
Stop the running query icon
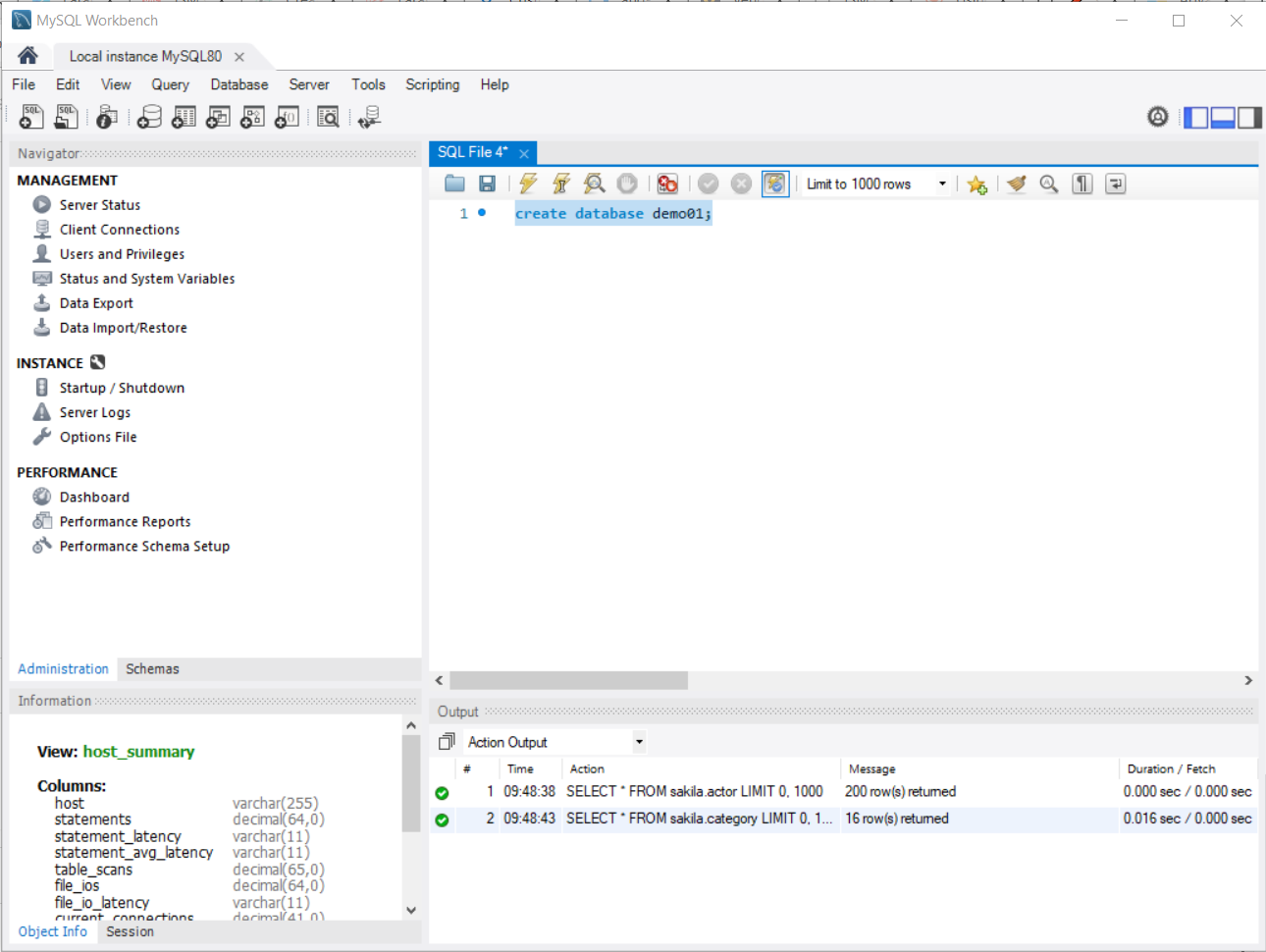pos(627,184)
